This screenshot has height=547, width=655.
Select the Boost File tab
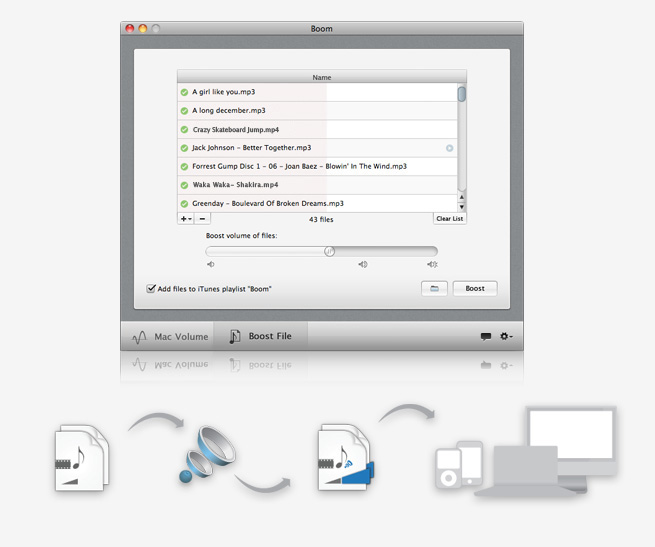(261, 336)
